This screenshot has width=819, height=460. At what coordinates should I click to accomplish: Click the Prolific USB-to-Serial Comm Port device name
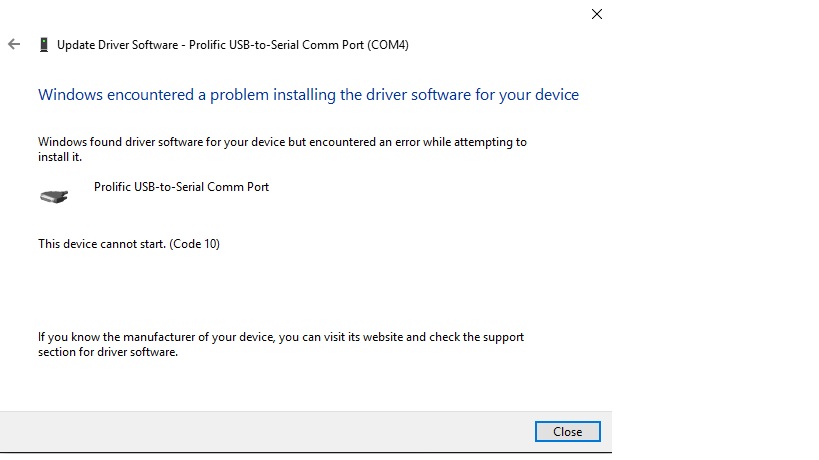(181, 187)
